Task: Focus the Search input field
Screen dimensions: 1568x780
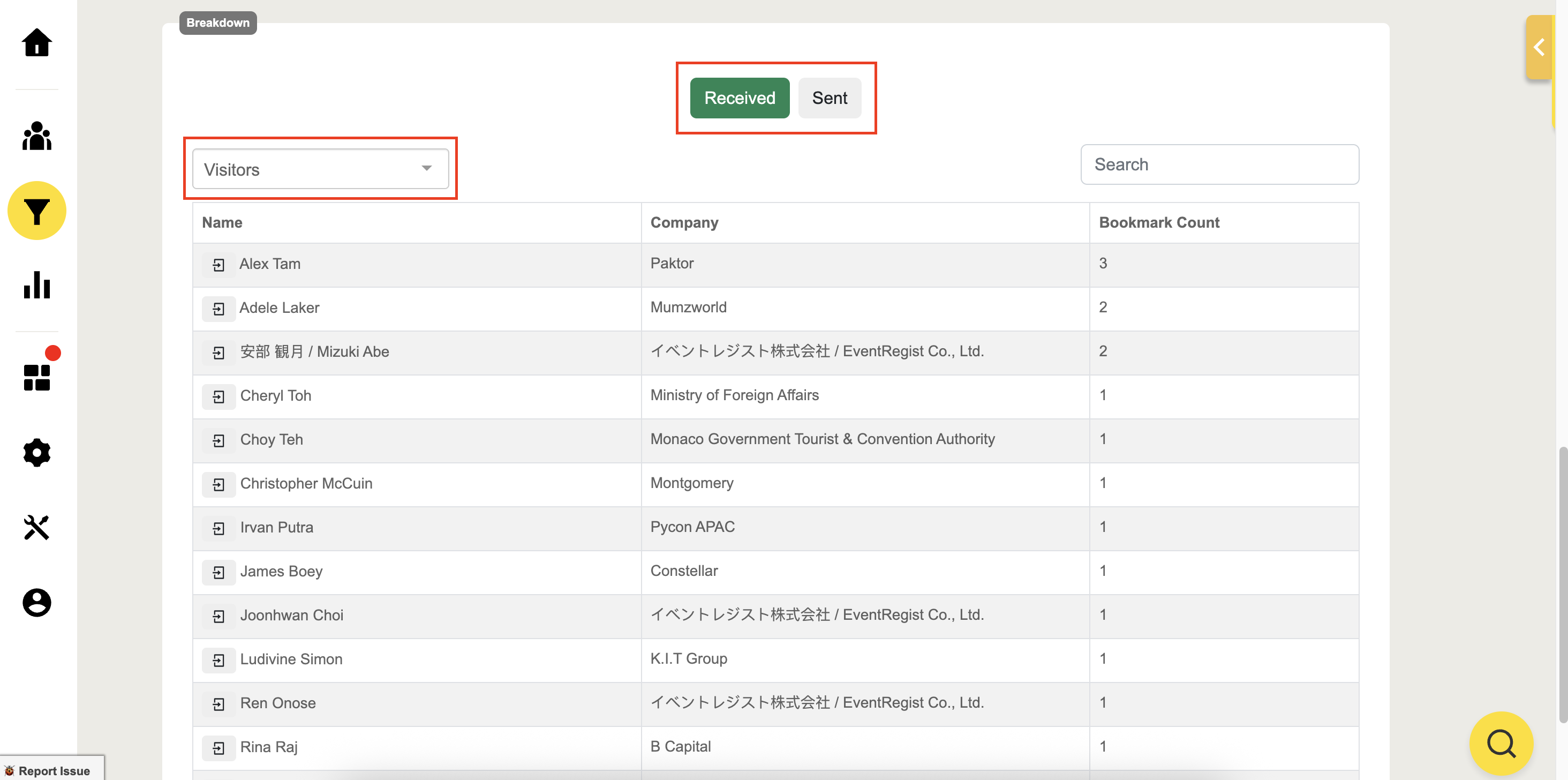Action: 1219,164
